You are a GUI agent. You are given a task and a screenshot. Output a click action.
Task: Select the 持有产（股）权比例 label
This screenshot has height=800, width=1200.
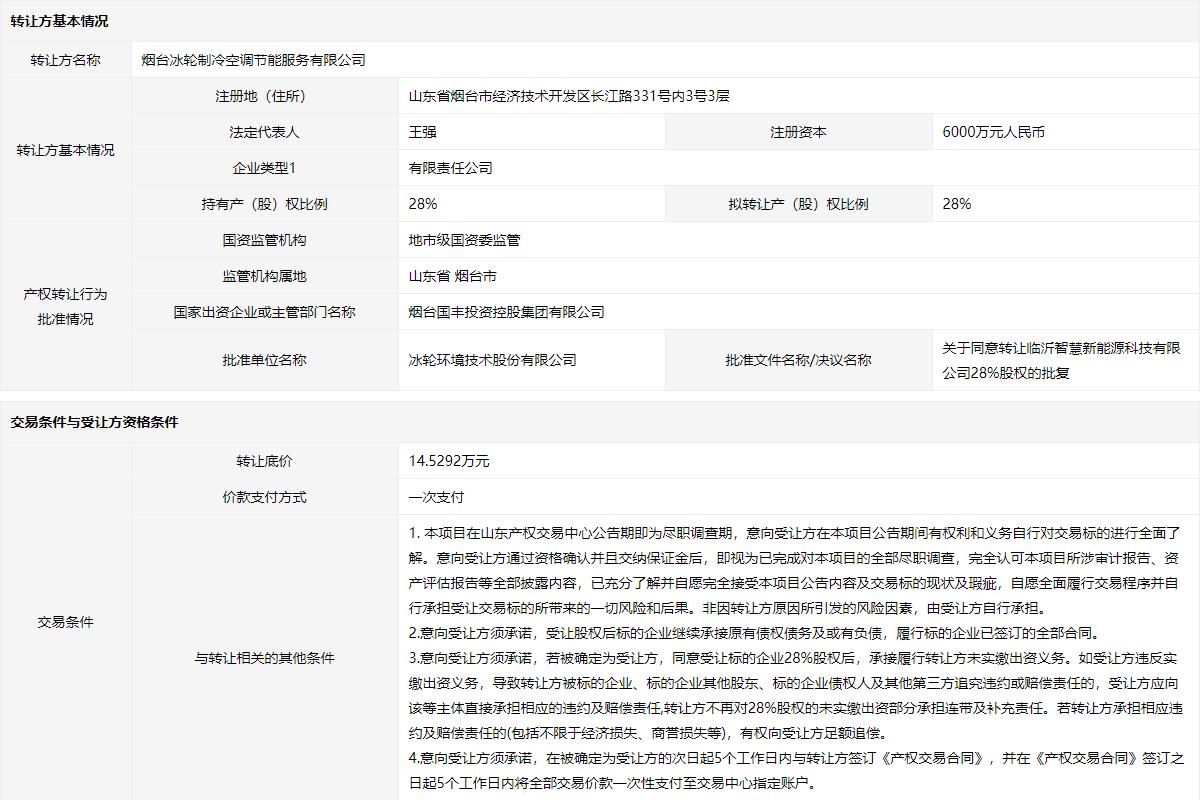pos(264,204)
